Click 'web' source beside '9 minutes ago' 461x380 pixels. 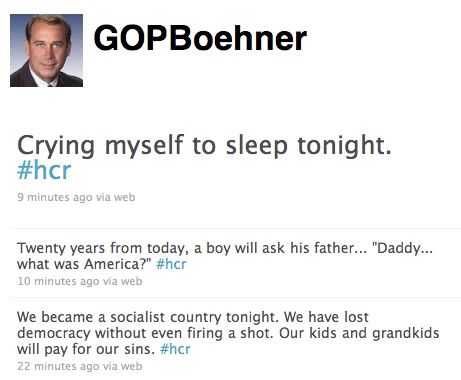click(x=124, y=197)
